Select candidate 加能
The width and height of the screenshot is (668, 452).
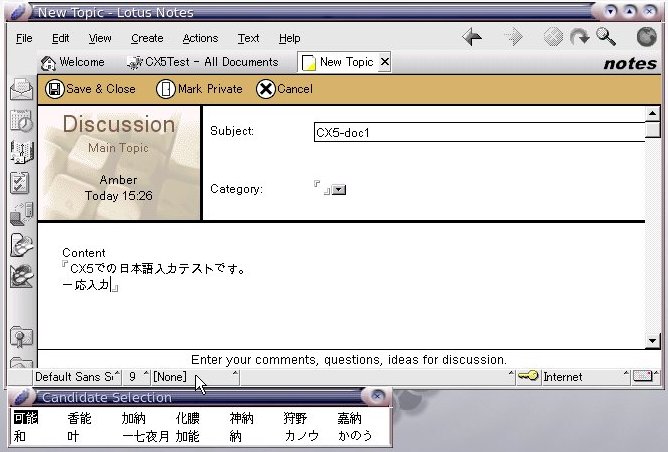pos(187,436)
